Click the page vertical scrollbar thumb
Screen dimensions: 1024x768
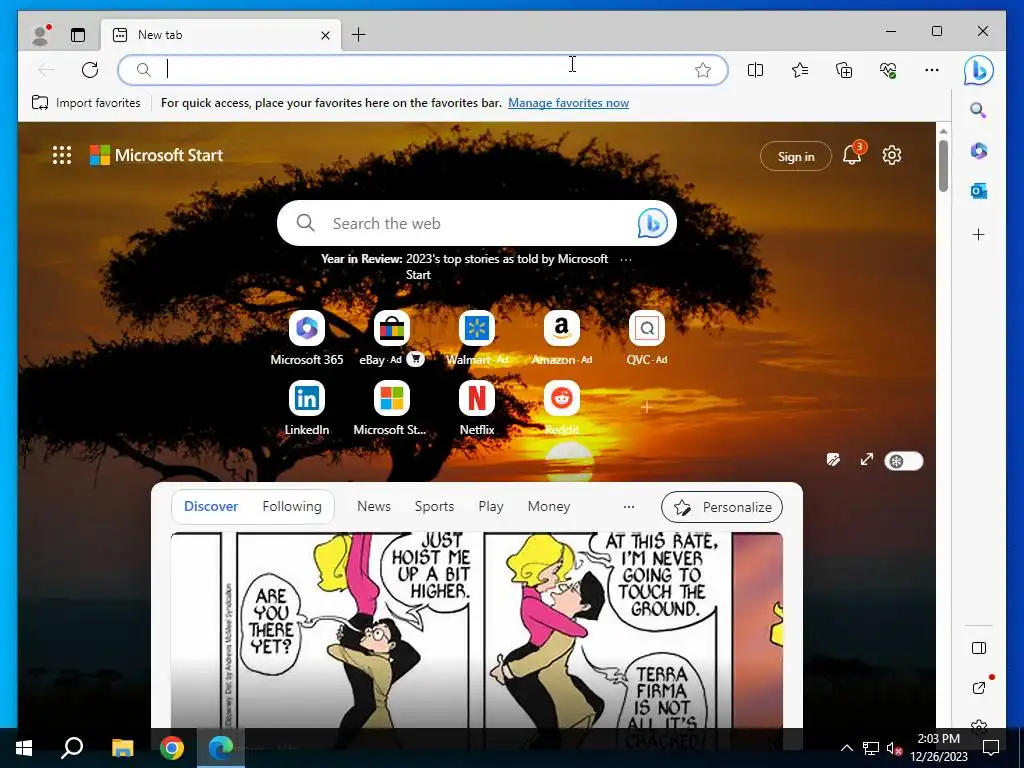click(943, 166)
